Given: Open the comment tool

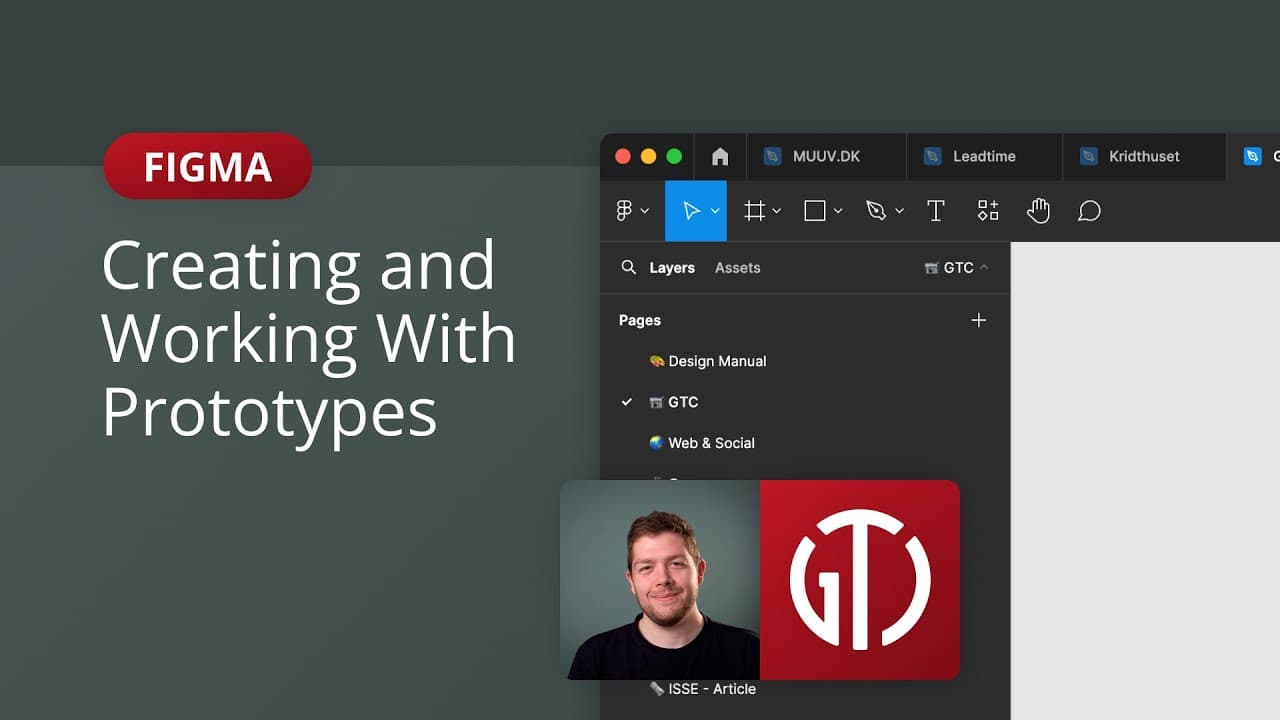Looking at the screenshot, I should (1089, 211).
